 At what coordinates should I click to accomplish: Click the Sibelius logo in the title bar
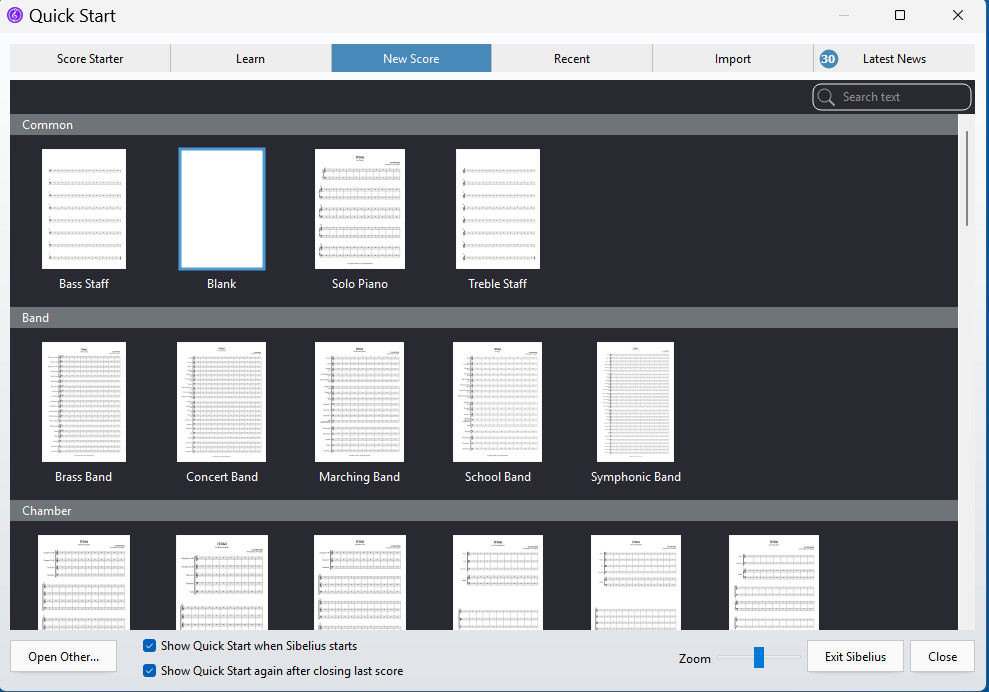(15, 15)
